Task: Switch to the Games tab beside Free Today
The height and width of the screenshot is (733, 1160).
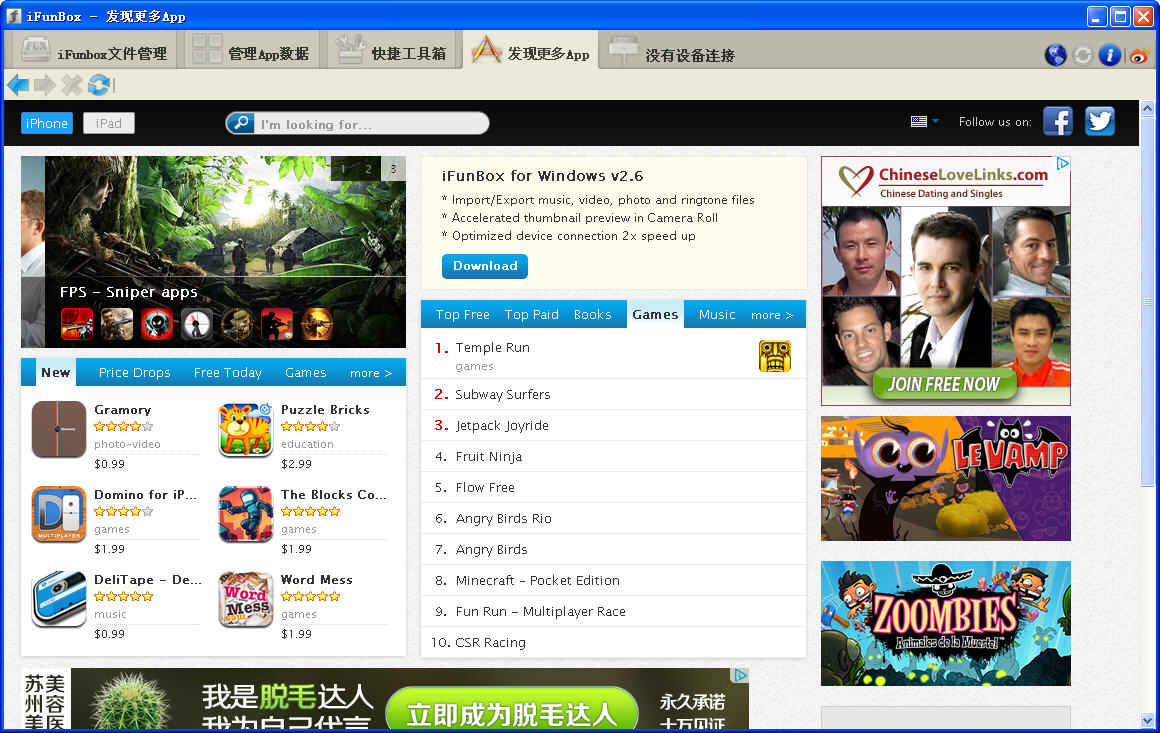Action: (306, 373)
